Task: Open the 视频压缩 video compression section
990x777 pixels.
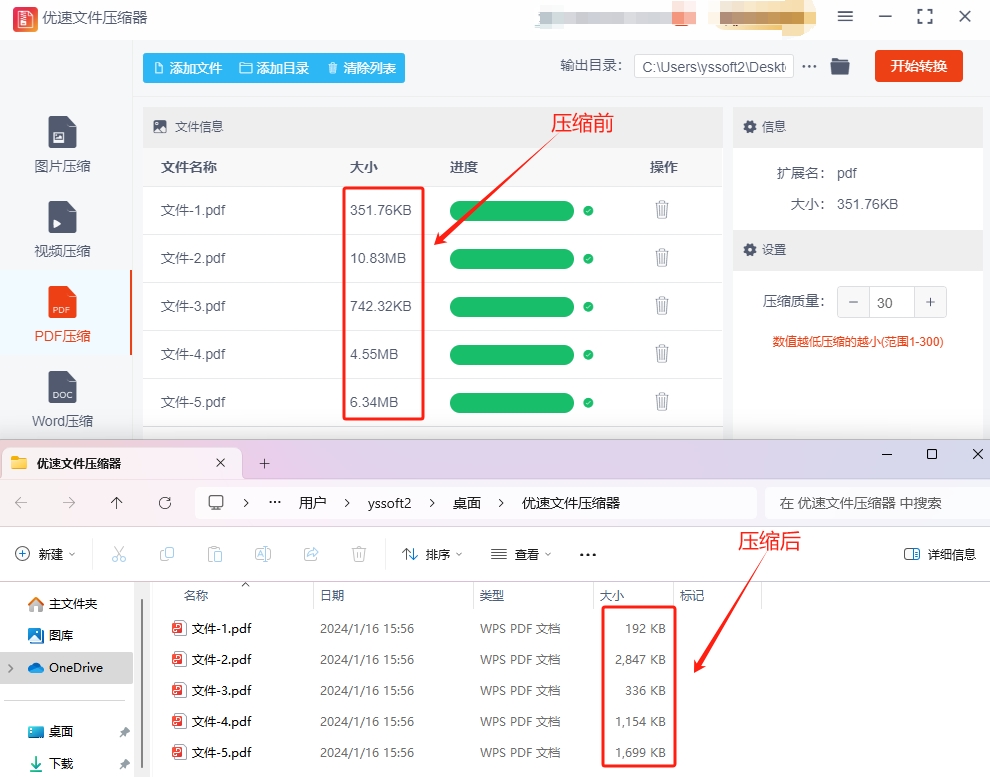Action: pos(63,230)
